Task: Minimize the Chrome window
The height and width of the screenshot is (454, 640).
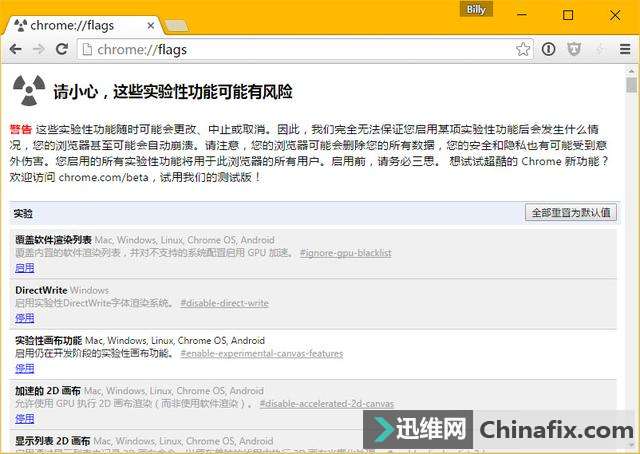Action: click(521, 15)
